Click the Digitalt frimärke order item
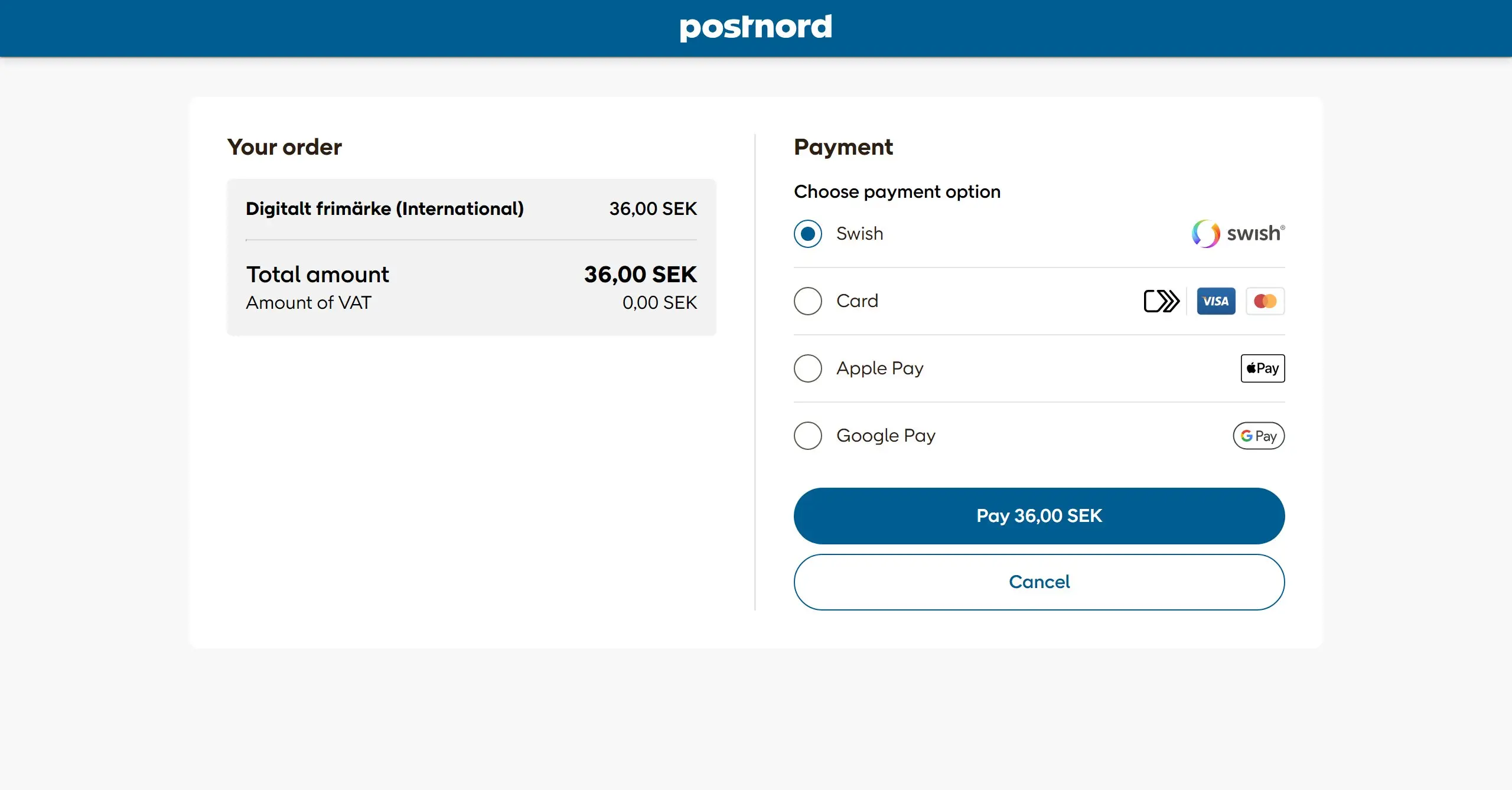This screenshot has width=1512, height=790. tap(384, 209)
